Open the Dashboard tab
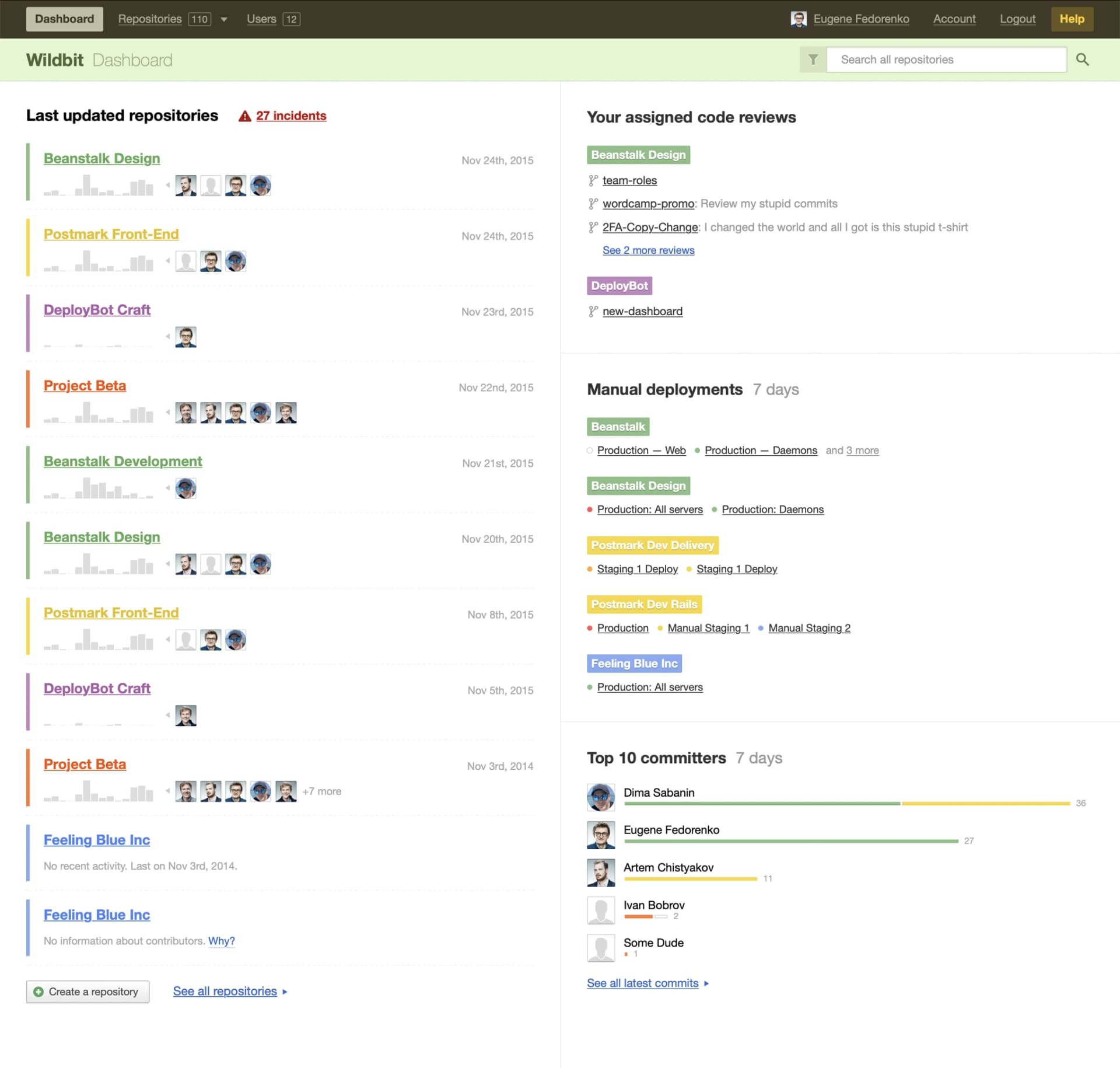The width and height of the screenshot is (1120, 1068). pos(64,19)
